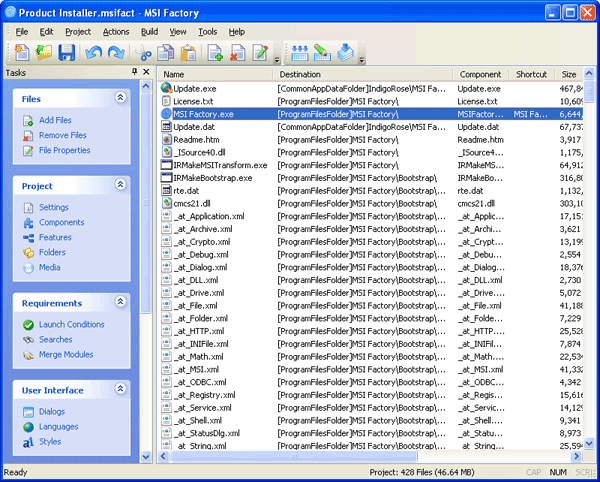
Task: Click the Merge Modules icon
Action: tap(28, 355)
